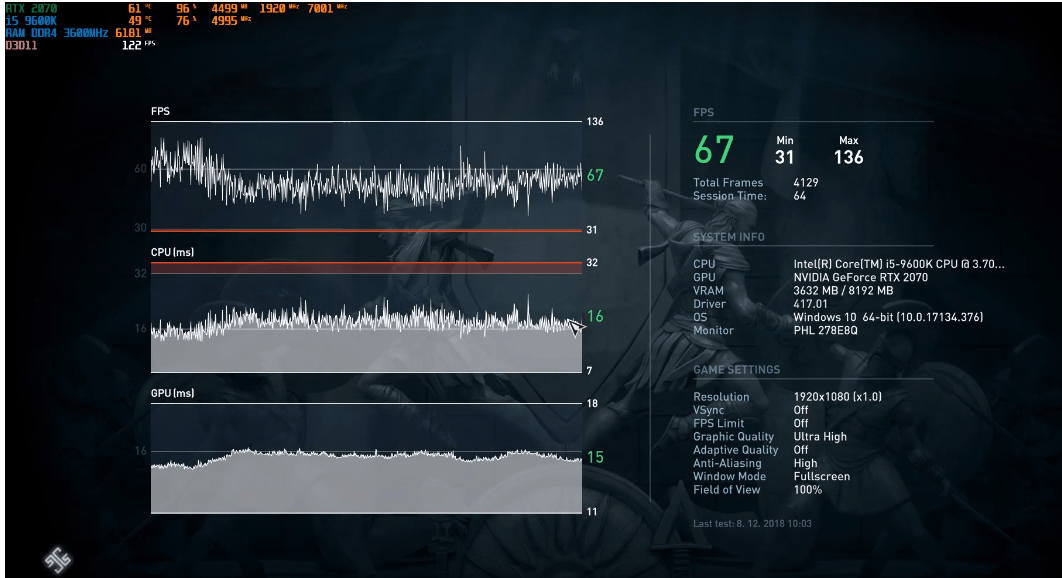Click the GPU temperature 61 °C reading

140,8
